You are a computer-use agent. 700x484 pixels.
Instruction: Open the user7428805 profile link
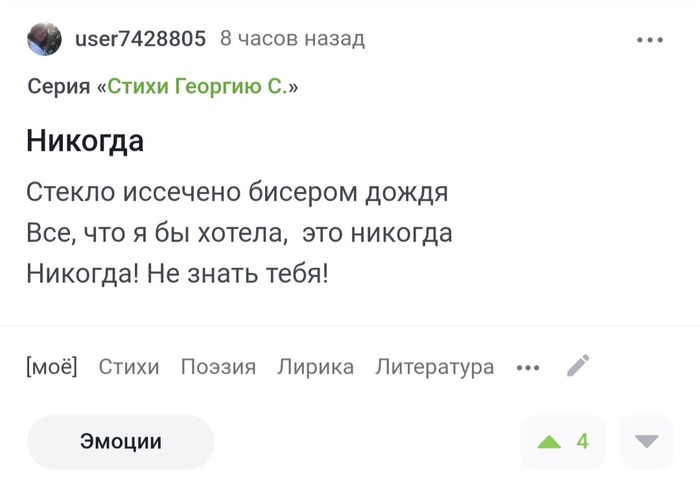click(x=140, y=40)
